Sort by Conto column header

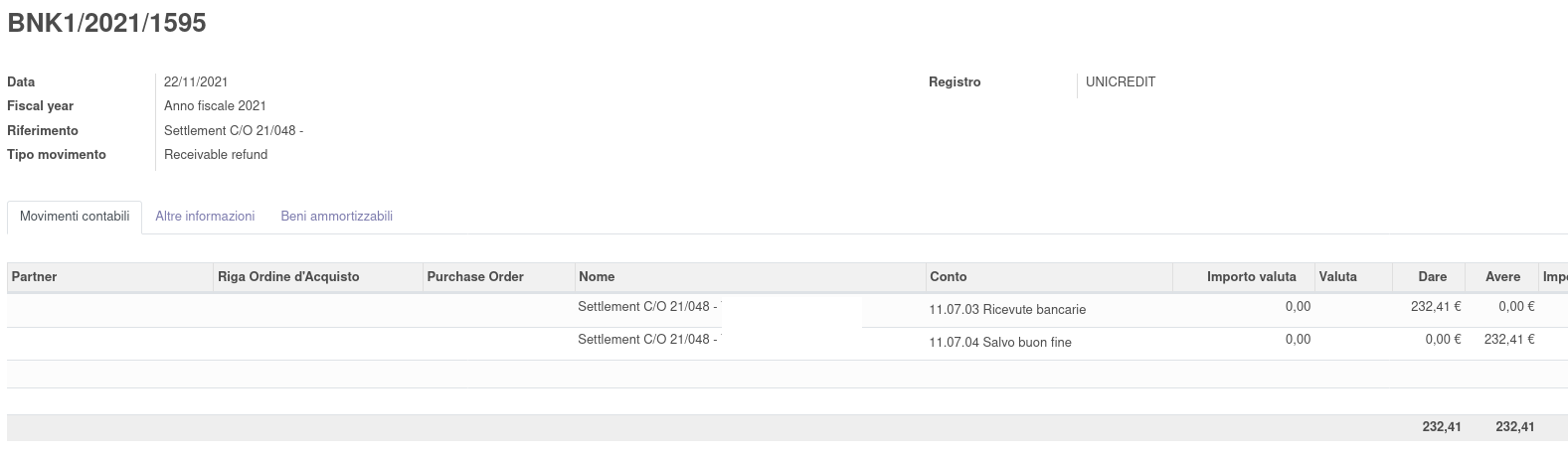point(948,277)
